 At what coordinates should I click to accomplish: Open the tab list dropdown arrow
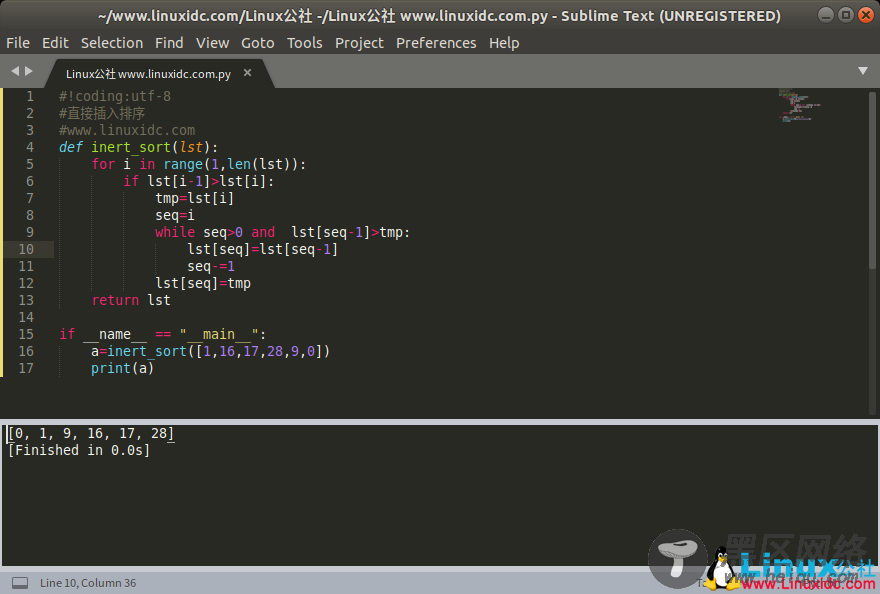(863, 71)
